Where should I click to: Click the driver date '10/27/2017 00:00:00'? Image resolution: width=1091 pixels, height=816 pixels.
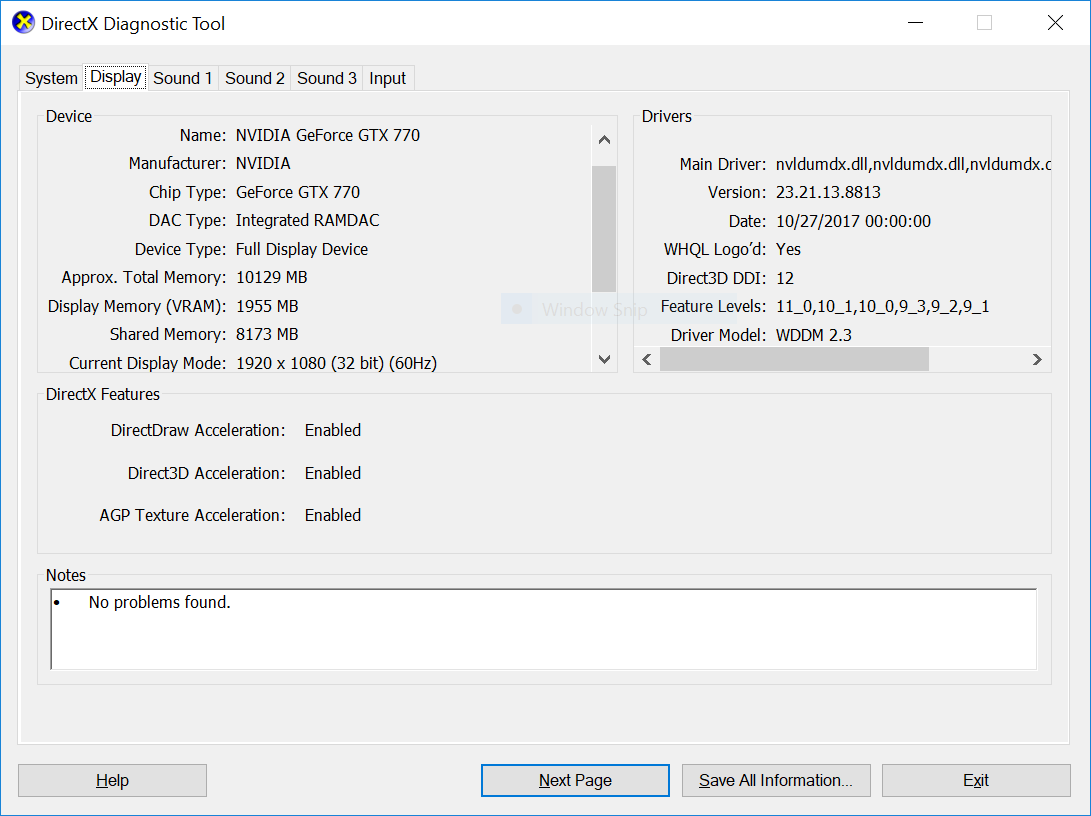[854, 221]
